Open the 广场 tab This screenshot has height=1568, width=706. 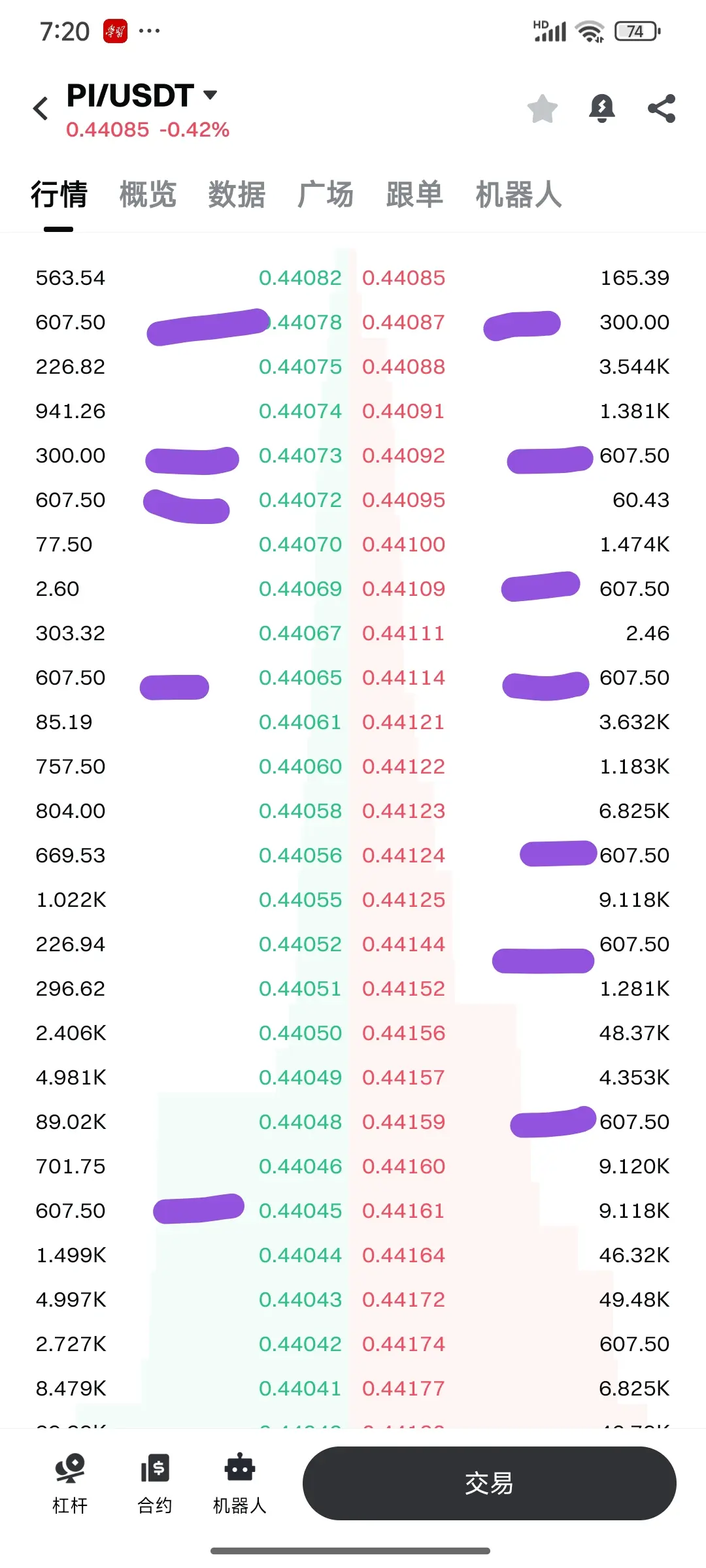(326, 195)
